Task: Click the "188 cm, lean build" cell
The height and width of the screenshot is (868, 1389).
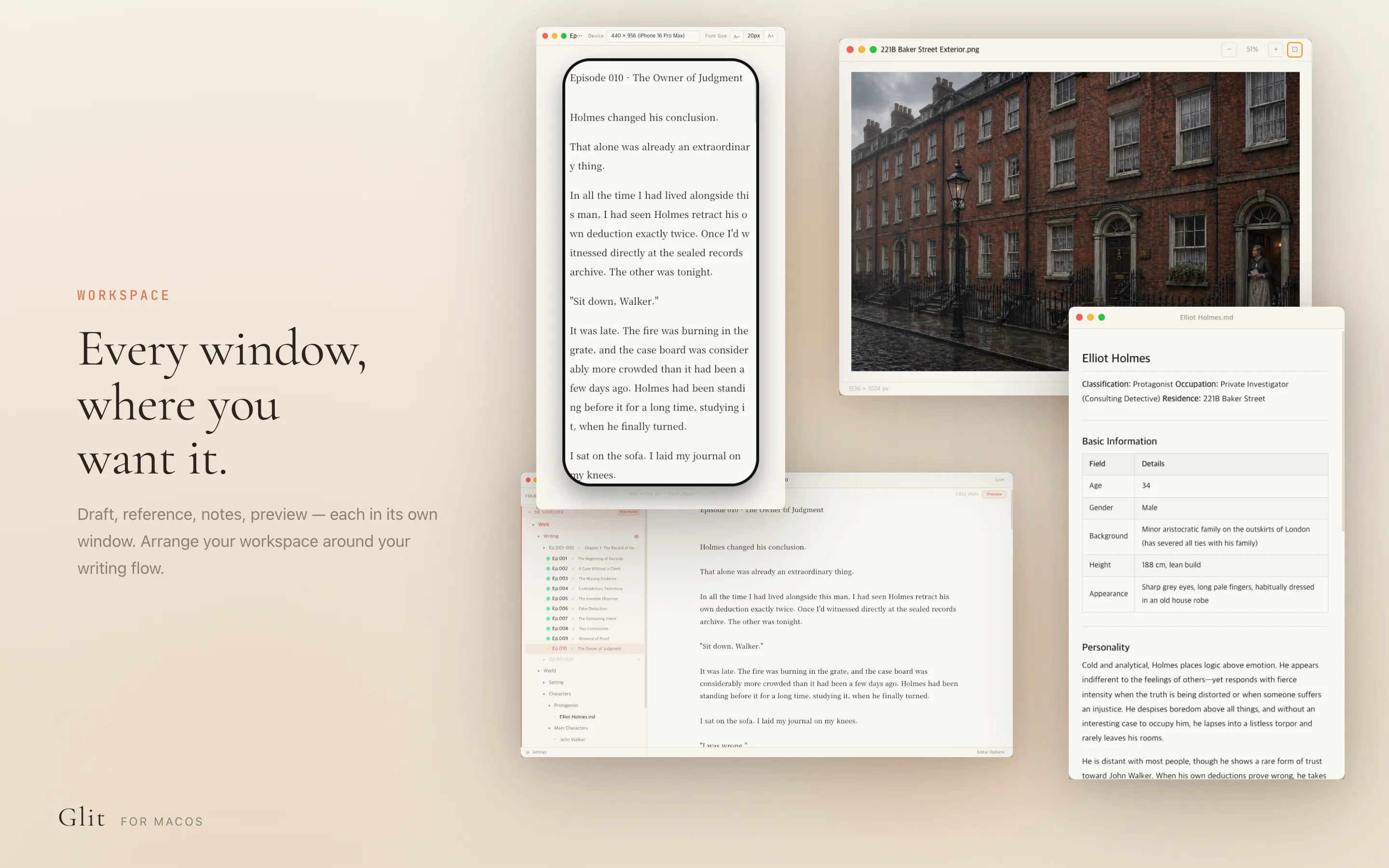Action: (1231, 565)
